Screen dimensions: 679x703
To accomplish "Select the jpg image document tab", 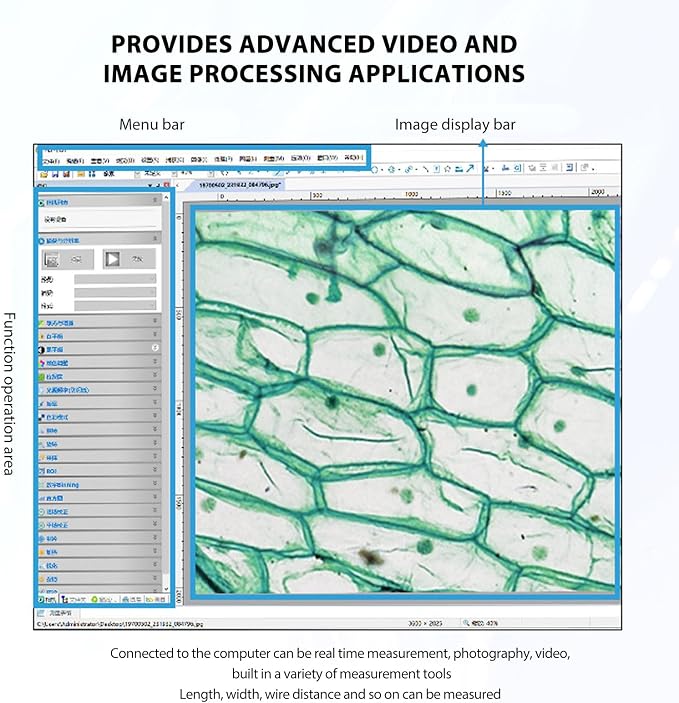I will click(239, 185).
